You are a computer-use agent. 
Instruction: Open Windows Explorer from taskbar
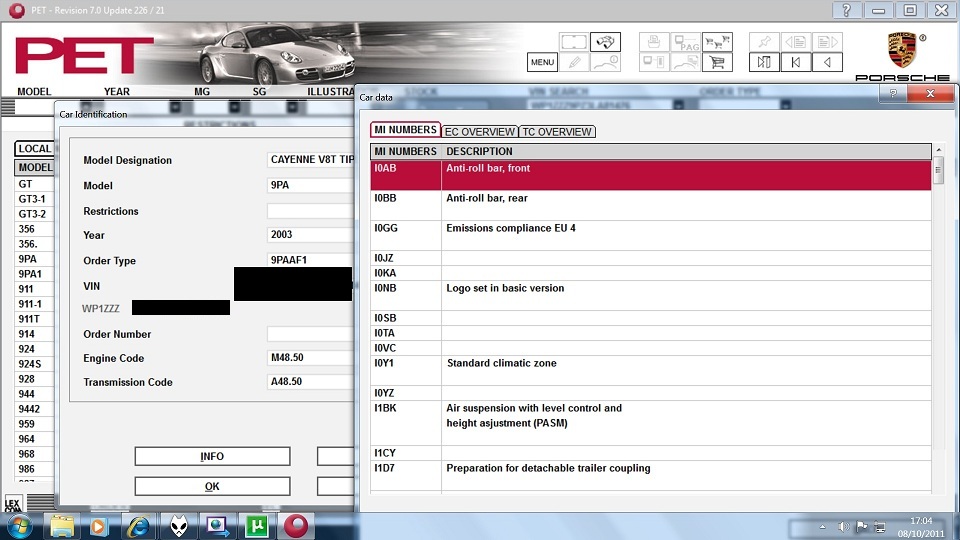(x=62, y=526)
